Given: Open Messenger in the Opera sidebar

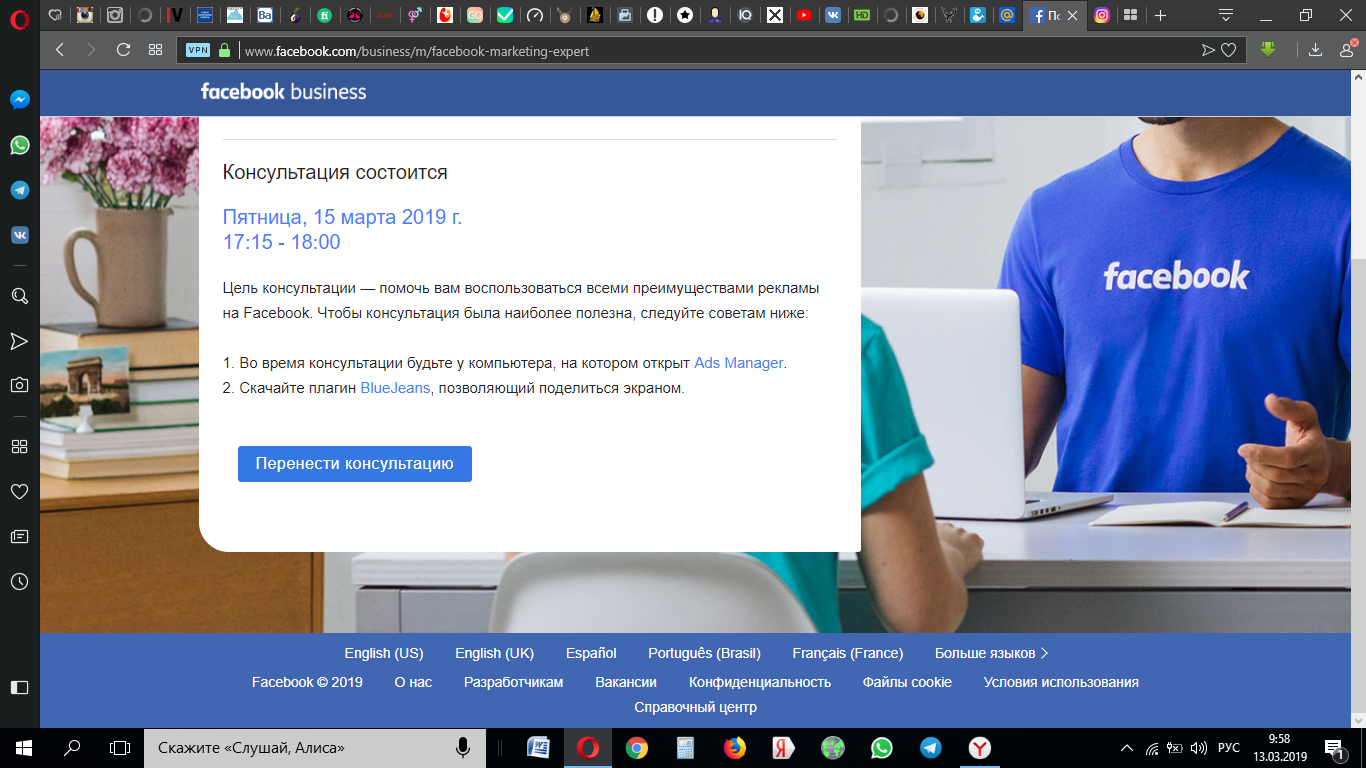Looking at the screenshot, I should pos(19,100).
